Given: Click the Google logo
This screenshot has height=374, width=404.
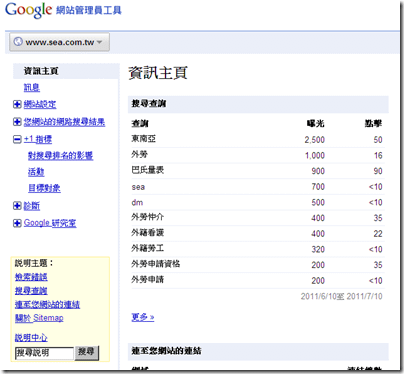Looking at the screenshot, I should click(29, 9).
